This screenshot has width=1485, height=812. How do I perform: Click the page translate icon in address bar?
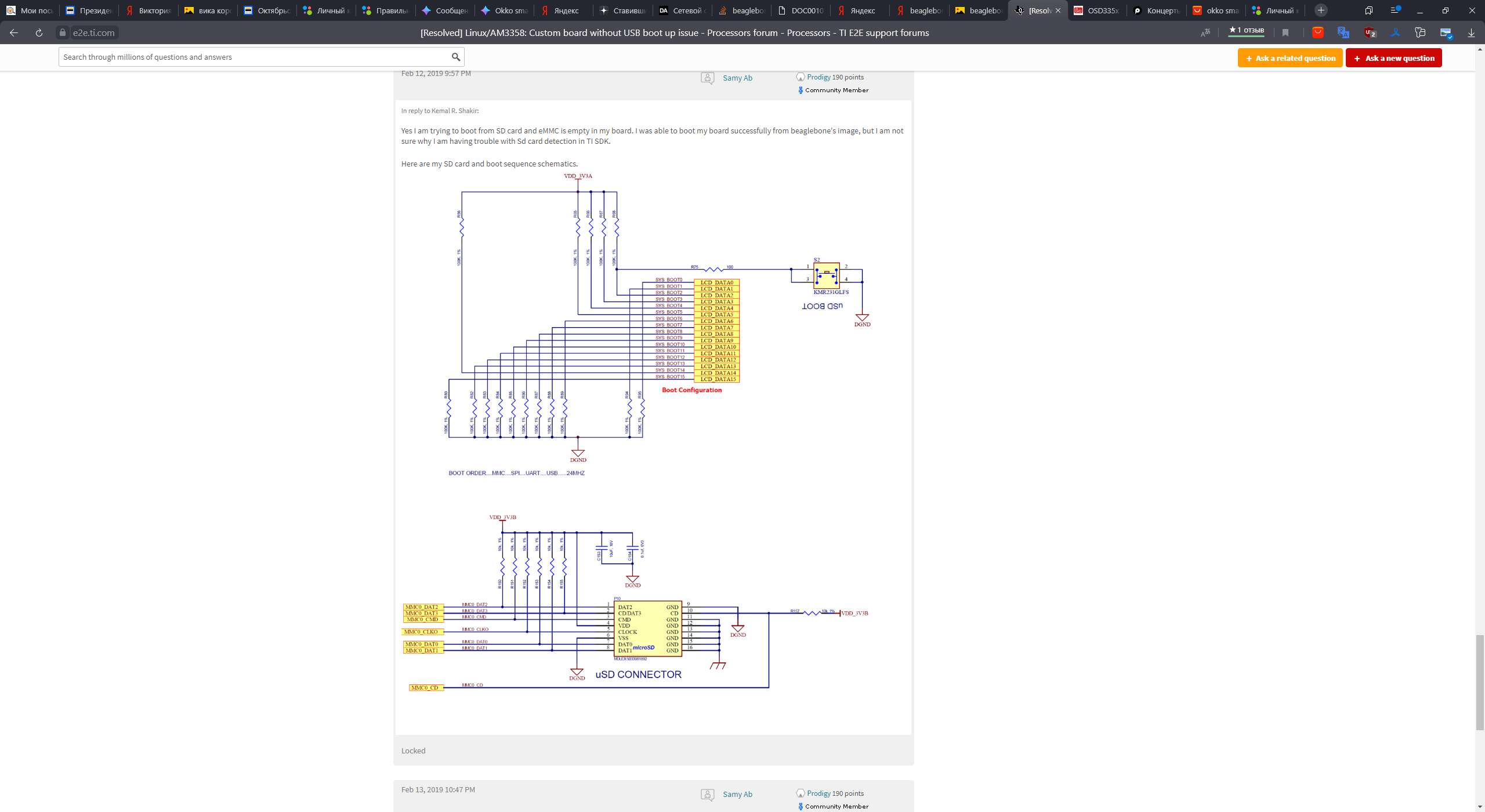click(x=1205, y=33)
